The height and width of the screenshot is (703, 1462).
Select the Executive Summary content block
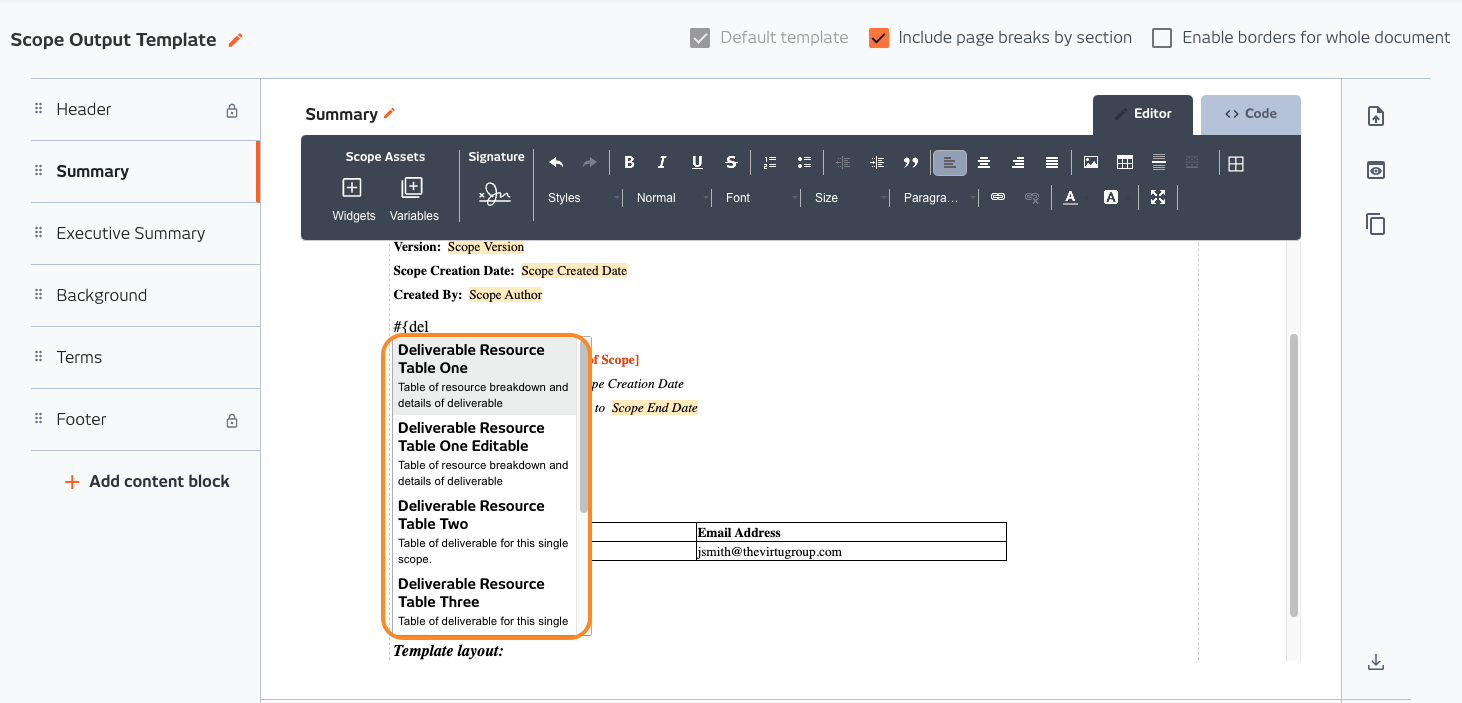pyautogui.click(x=146, y=234)
